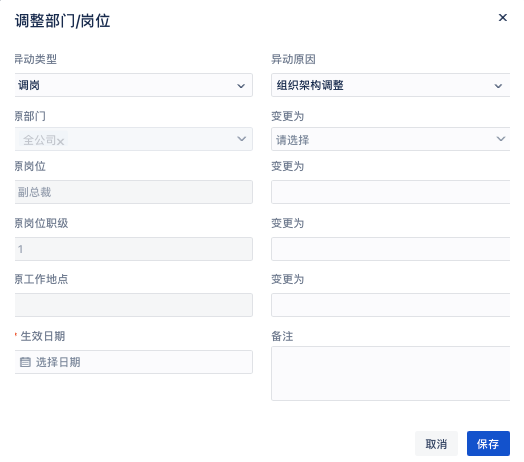
Task: Expand the 异动类型 dropdown arrow
Action: [x=241, y=86]
